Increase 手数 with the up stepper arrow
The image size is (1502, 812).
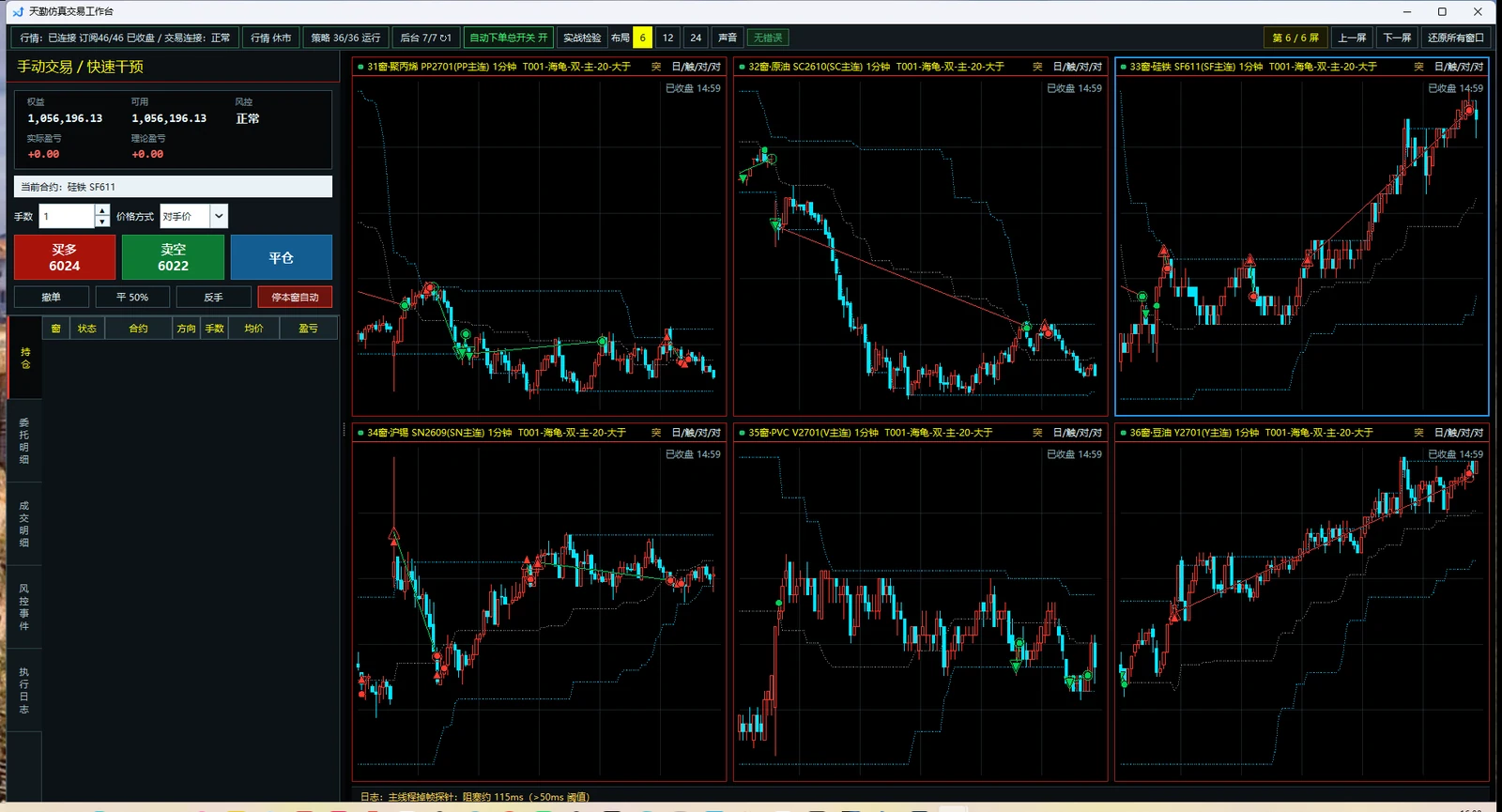(x=102, y=210)
